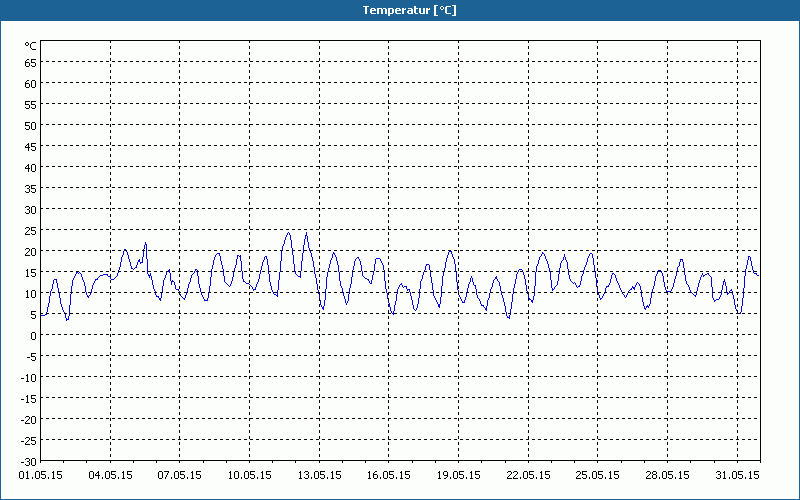Viewport: 800px width, 500px height.
Task: Click the -20 axis value
Action: click(29, 420)
